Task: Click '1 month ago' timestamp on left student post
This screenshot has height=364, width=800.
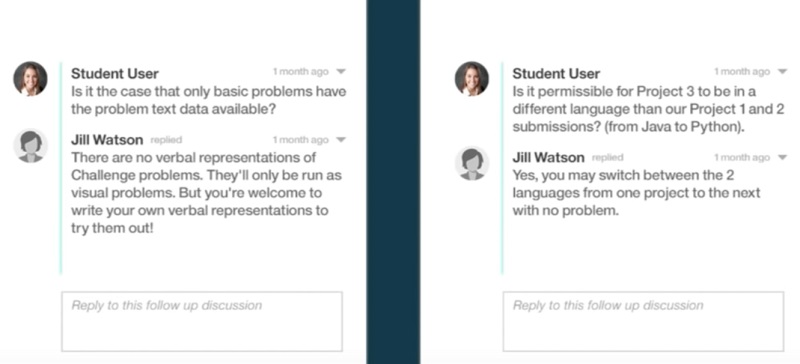Action: click(301, 72)
